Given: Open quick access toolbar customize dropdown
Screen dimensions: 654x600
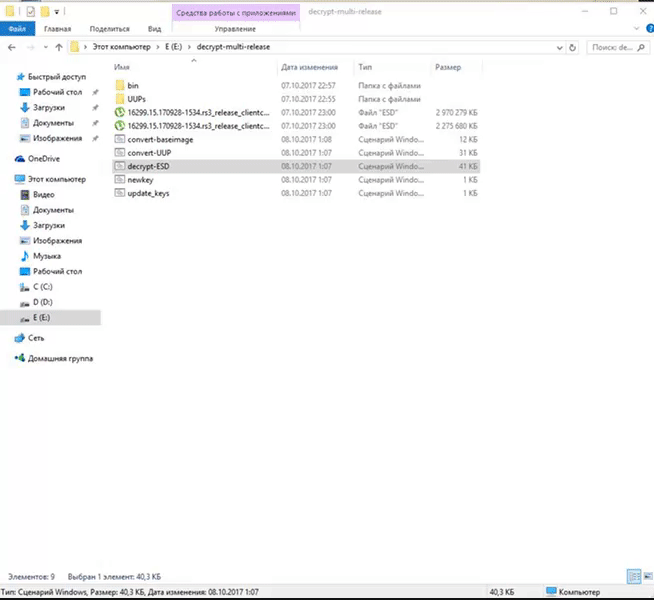Looking at the screenshot, I should (x=57, y=12).
